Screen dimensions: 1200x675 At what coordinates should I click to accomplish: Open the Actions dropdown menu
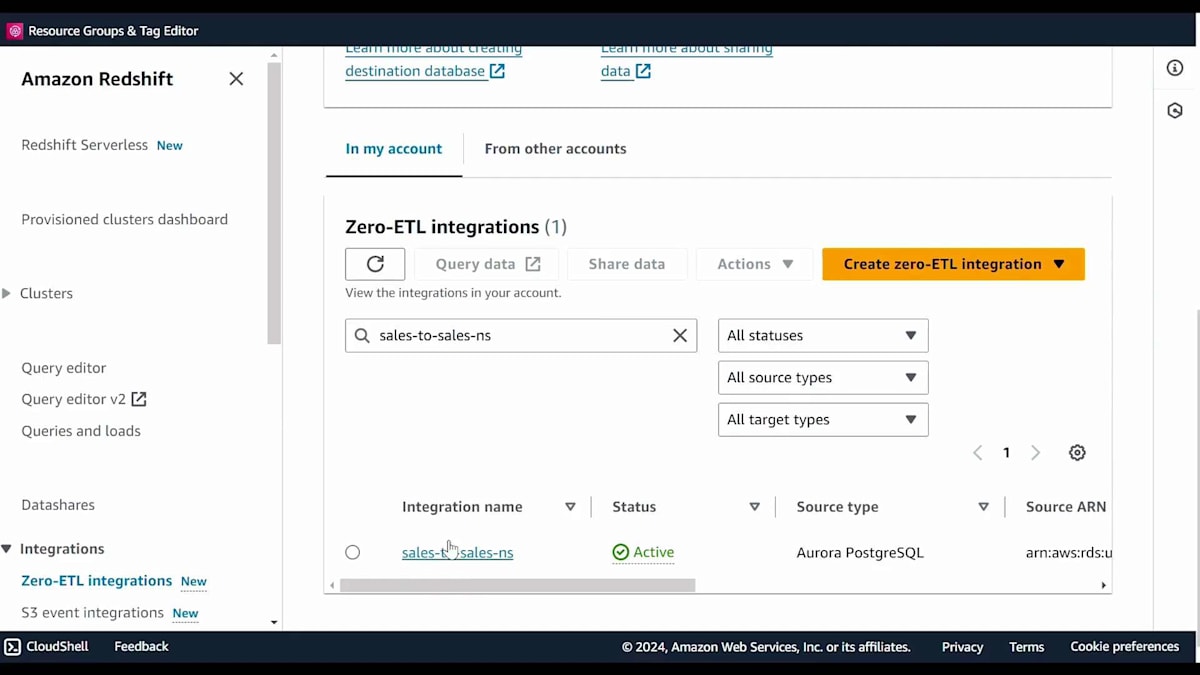click(x=755, y=264)
